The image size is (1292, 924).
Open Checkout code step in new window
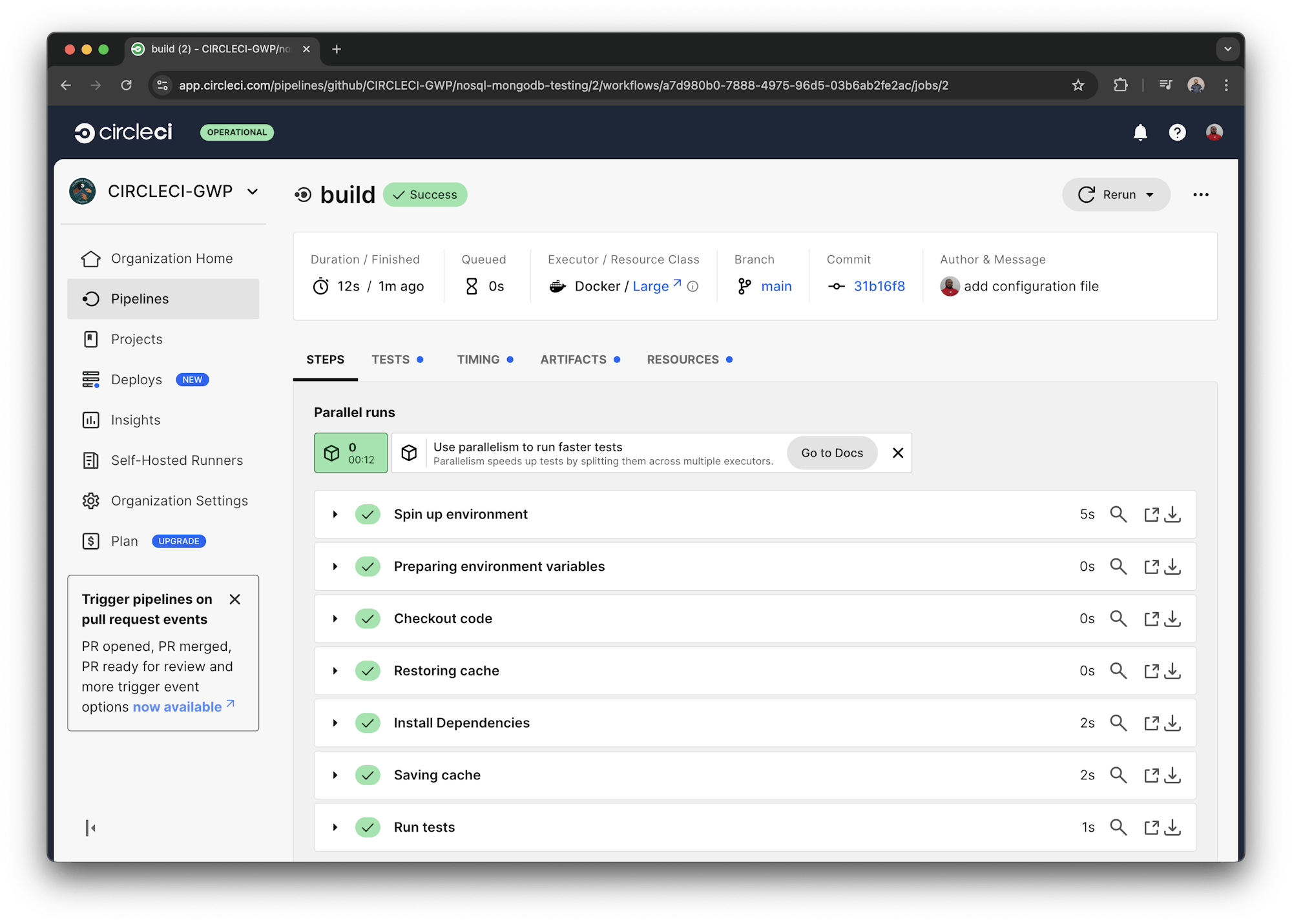click(1152, 618)
